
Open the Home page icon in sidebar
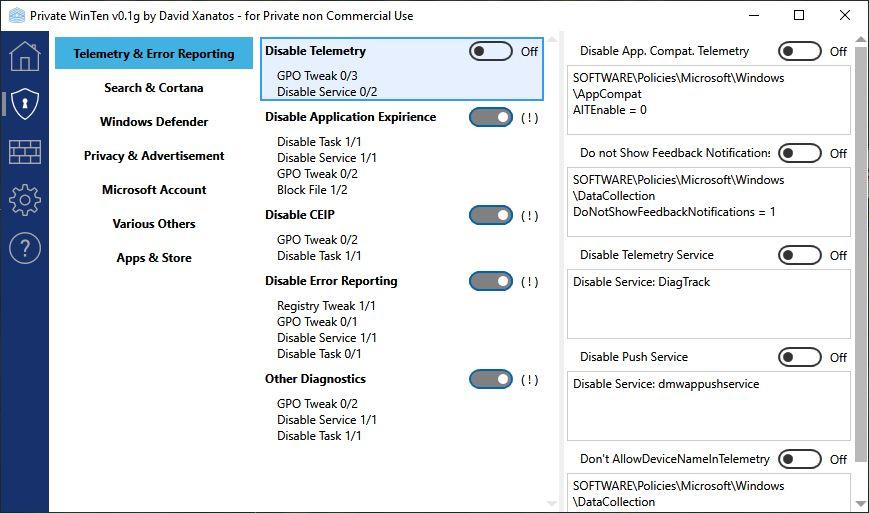24,56
